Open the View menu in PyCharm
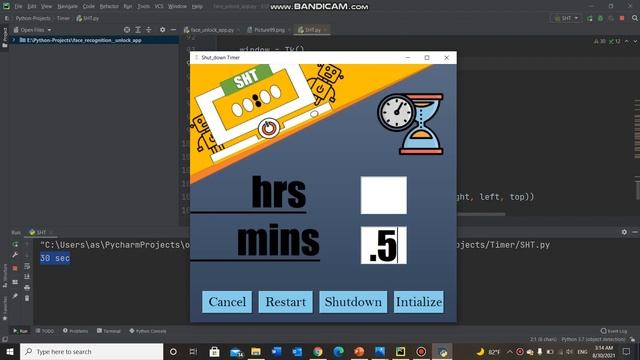 pyautogui.click(x=47, y=7)
